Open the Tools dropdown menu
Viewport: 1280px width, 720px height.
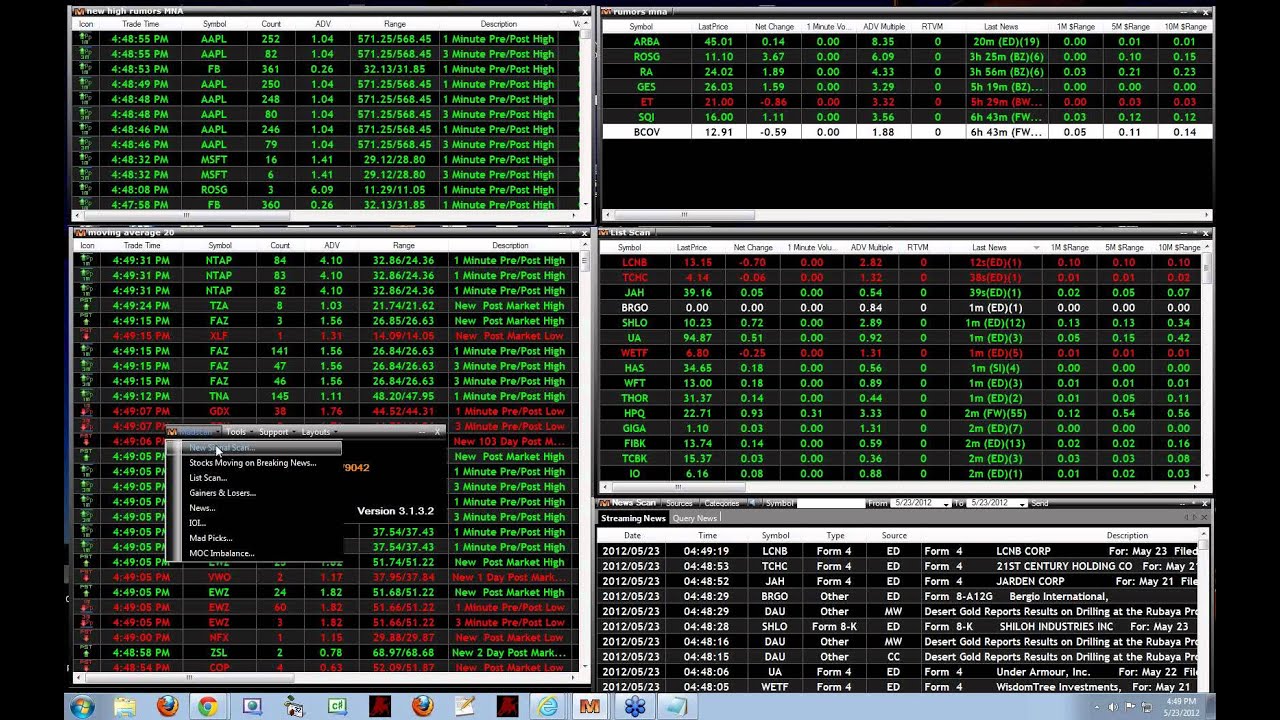pyautogui.click(x=237, y=432)
